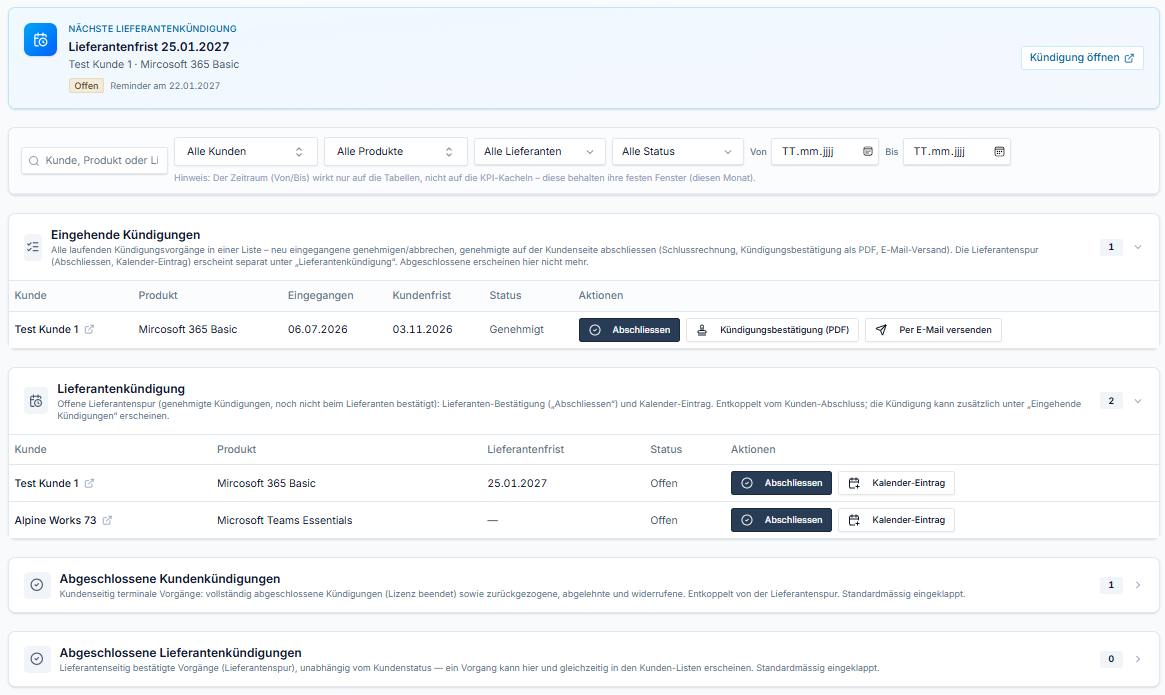
Task: Open the Alle Status dropdown
Action: 678,152
